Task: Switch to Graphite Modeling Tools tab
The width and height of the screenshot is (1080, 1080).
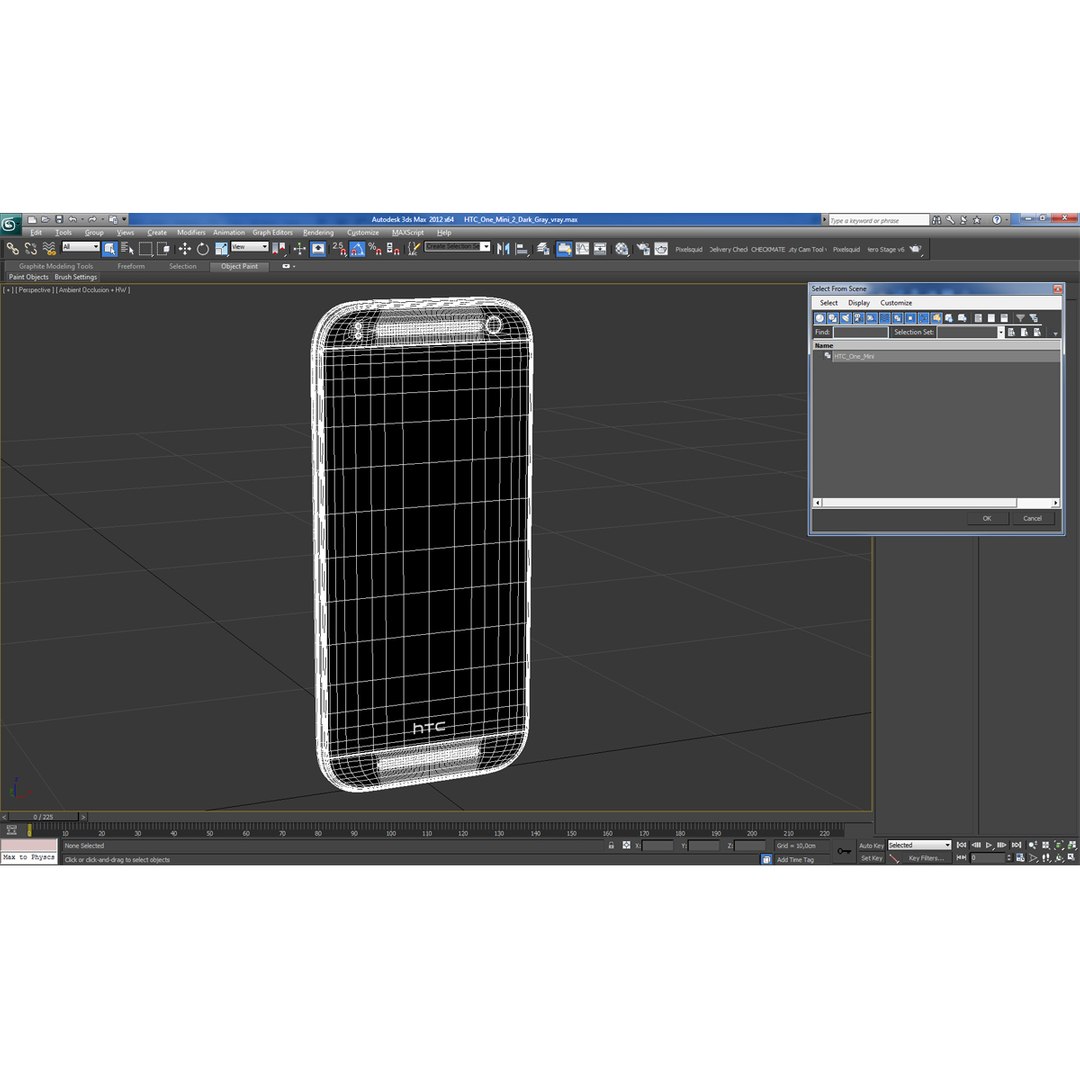Action: click(x=56, y=266)
